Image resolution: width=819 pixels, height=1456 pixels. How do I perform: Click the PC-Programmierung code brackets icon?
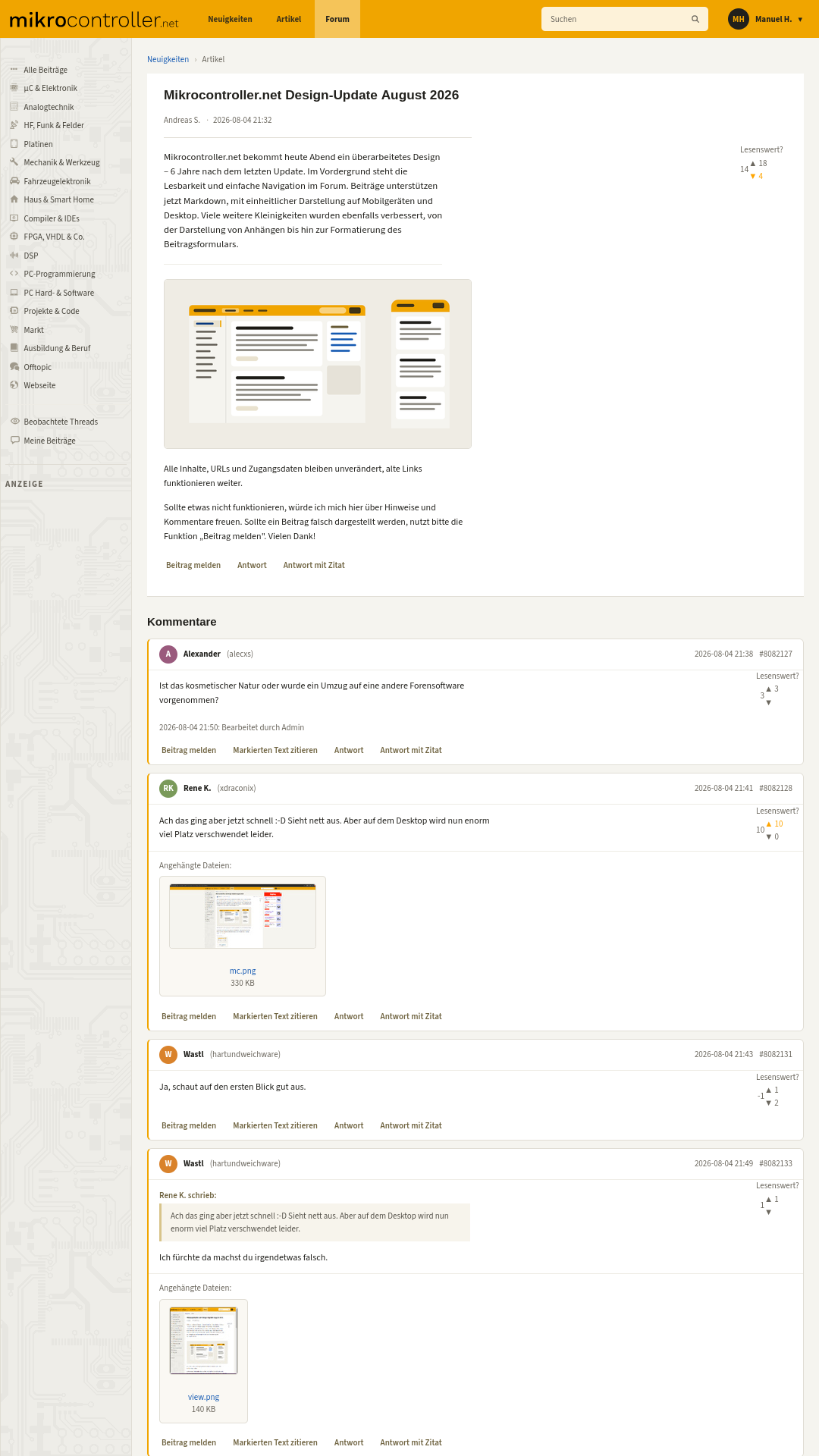14,274
